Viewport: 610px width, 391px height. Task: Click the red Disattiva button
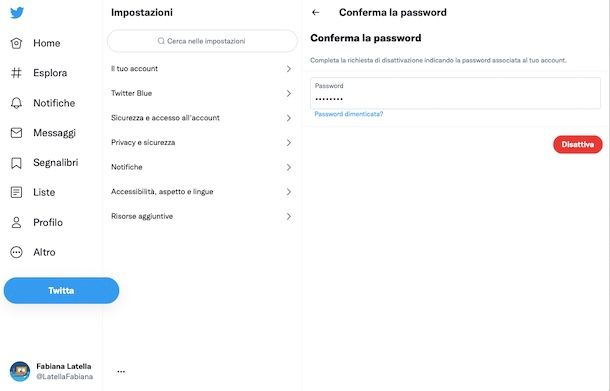point(578,144)
